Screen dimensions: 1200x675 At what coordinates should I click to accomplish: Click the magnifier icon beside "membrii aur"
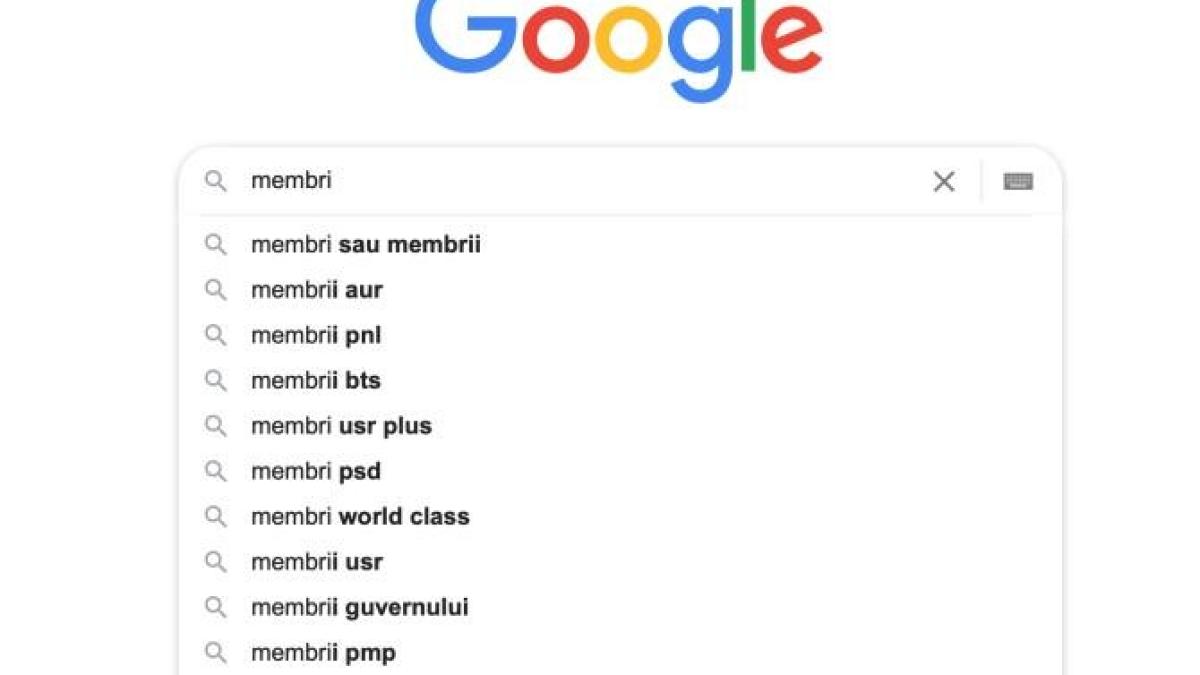point(216,290)
